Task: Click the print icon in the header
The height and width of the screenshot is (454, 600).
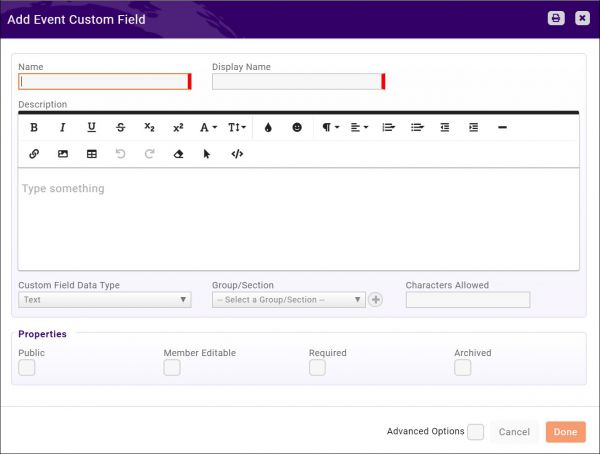Action: pos(556,18)
